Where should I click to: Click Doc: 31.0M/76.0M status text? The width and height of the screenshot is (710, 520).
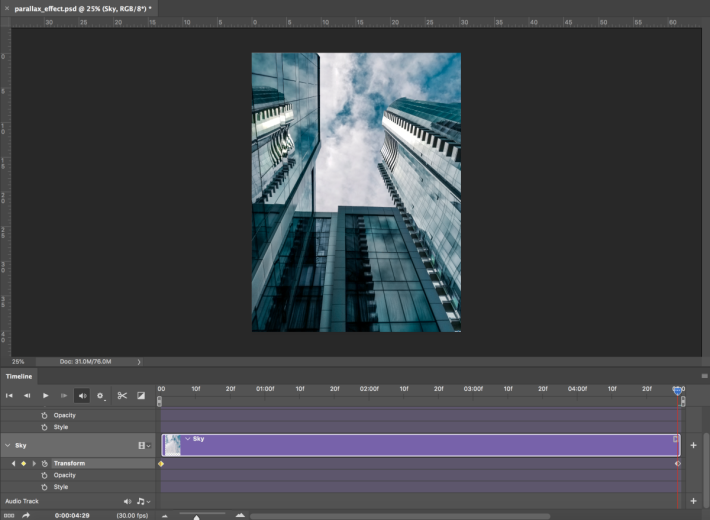85,361
